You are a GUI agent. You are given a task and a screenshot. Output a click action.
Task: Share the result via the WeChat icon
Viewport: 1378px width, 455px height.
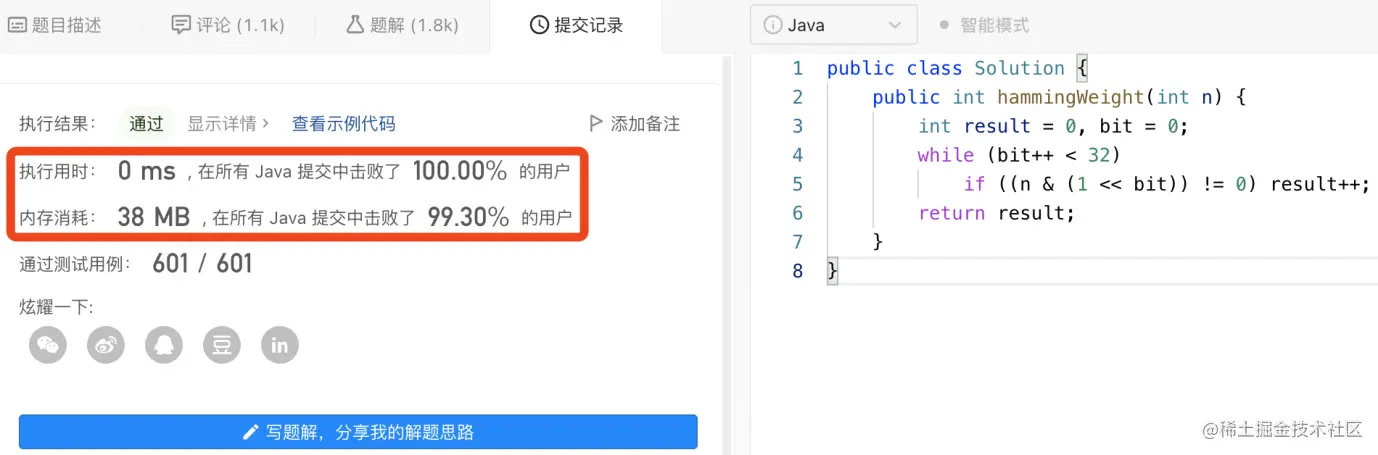pos(48,345)
